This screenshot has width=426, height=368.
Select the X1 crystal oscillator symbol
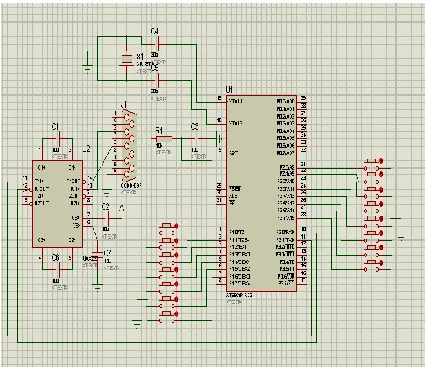pyautogui.click(x=127, y=60)
